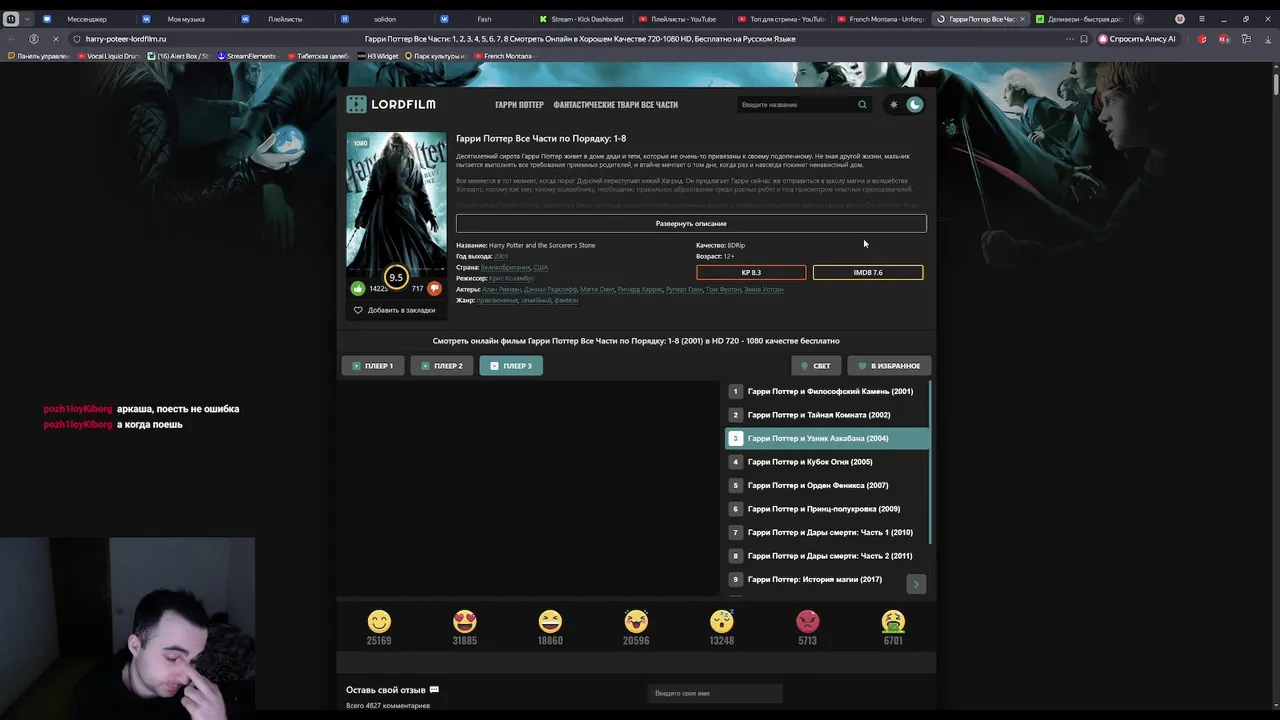Click the Эмма Уотсон actor link
This screenshot has width=1280, height=720.
click(x=765, y=289)
